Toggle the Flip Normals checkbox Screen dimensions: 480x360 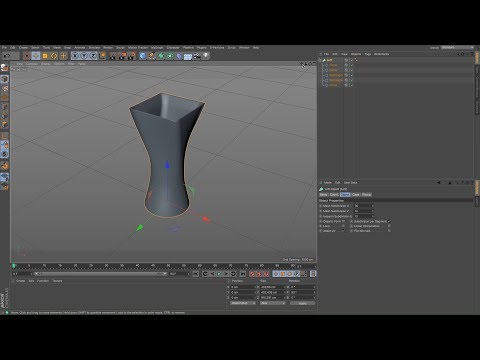(x=389, y=231)
